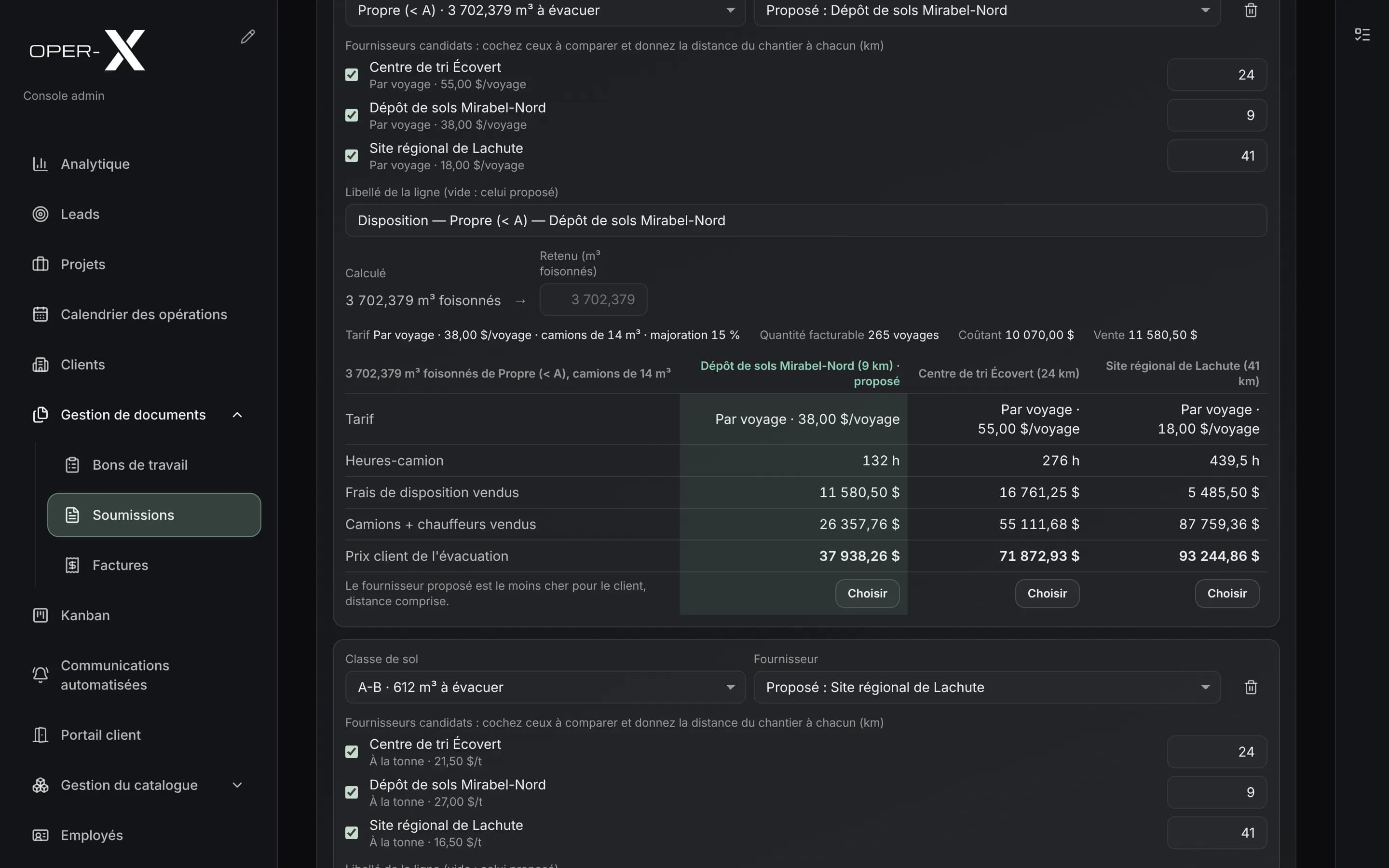Click the Bons de travail clipboard icon
The width and height of the screenshot is (1389, 868).
(x=72, y=465)
